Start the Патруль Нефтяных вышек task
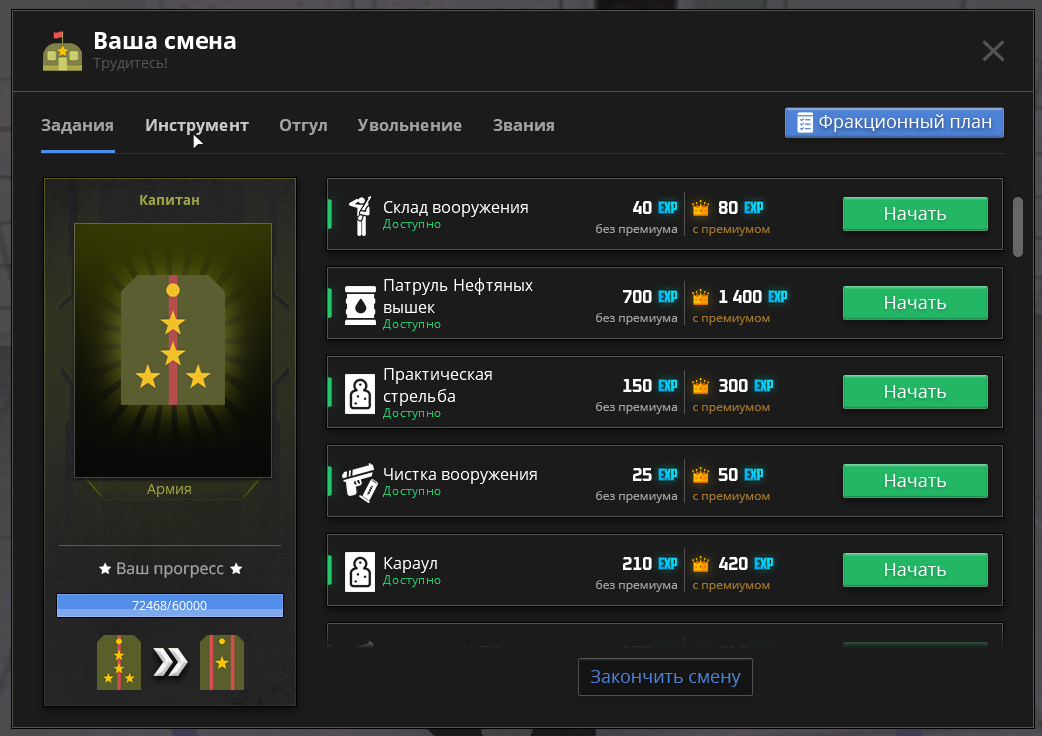 pos(914,303)
